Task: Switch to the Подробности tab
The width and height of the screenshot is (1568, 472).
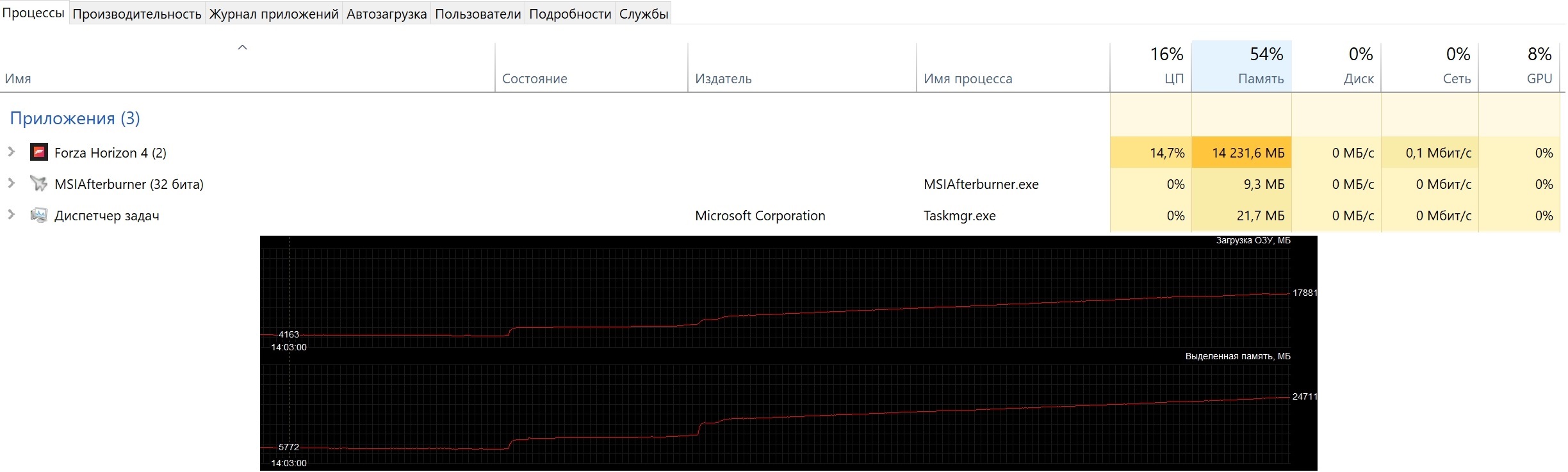Action: click(x=570, y=13)
